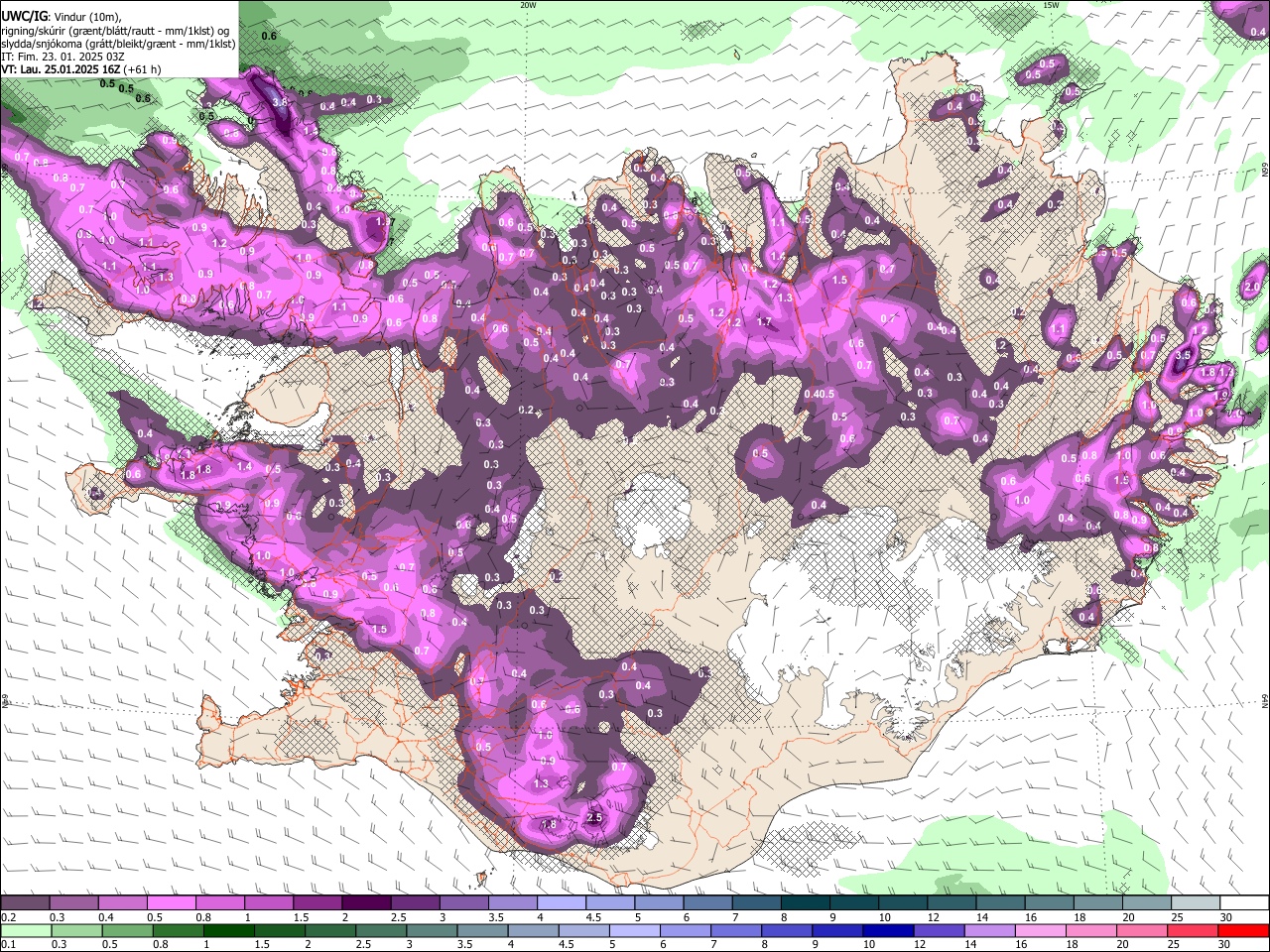This screenshot has height=952, width=1270.
Task: Click the 2.5 precipitation value on the map
Action: tap(594, 817)
